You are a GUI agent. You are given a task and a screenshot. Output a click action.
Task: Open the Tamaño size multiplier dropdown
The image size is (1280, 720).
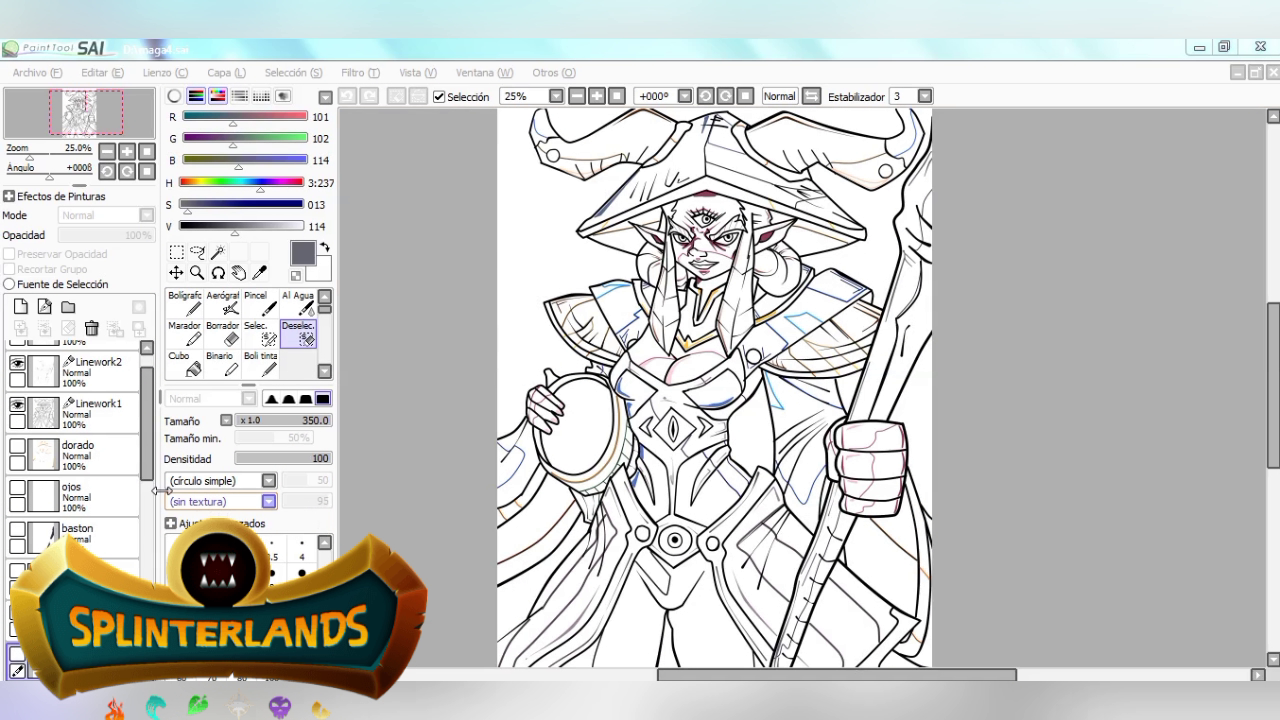226,421
